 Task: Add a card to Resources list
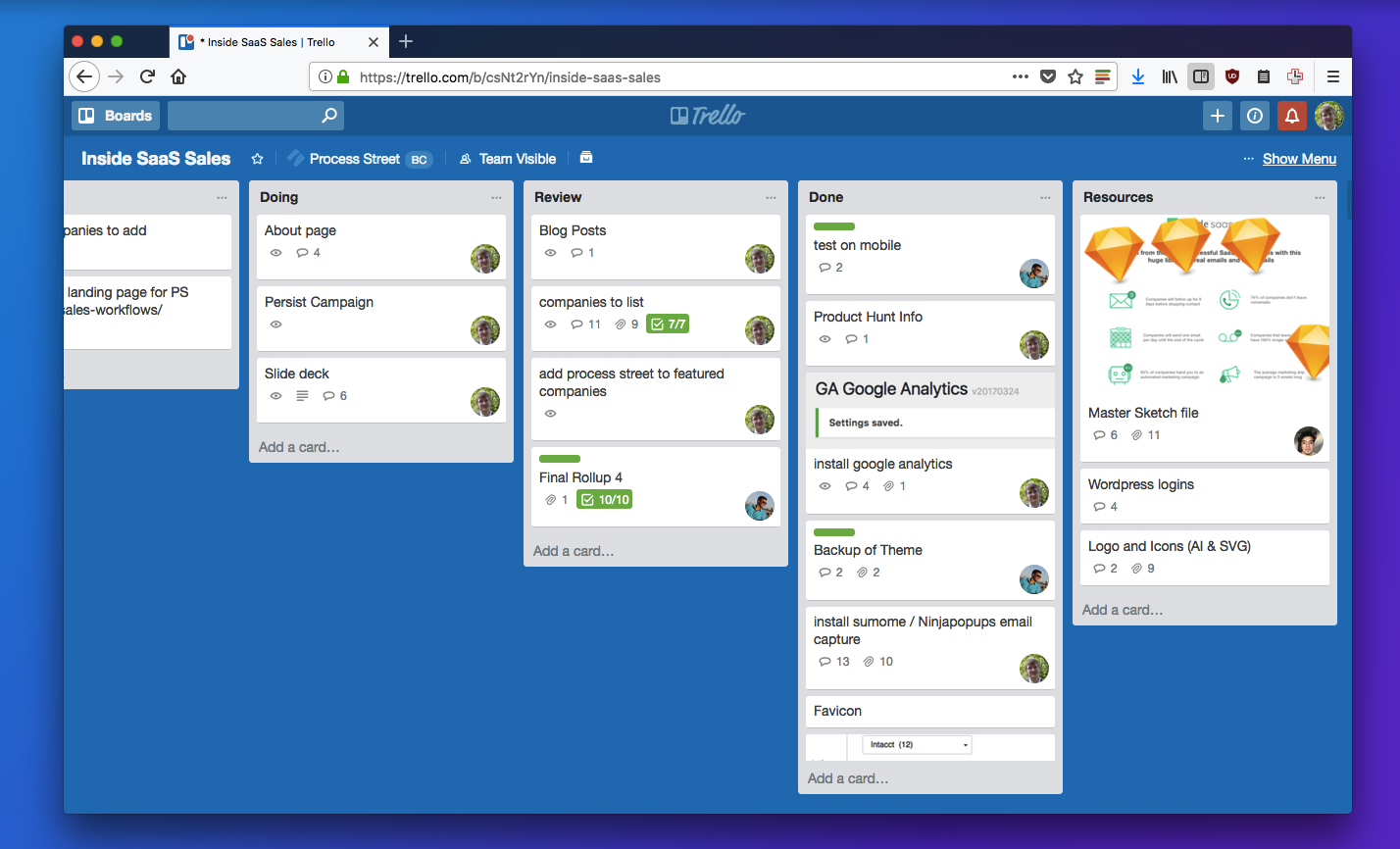[x=1123, y=610]
